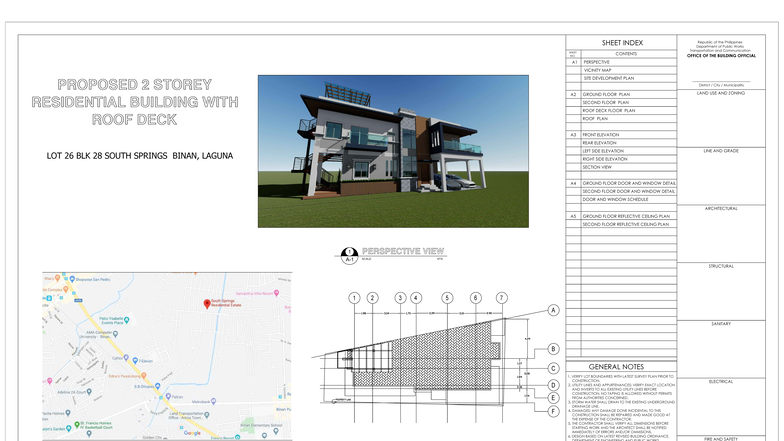Screen dimensions: 784x441
Task: Click the red South Springs Residential Estate pin
Action: coord(207,304)
